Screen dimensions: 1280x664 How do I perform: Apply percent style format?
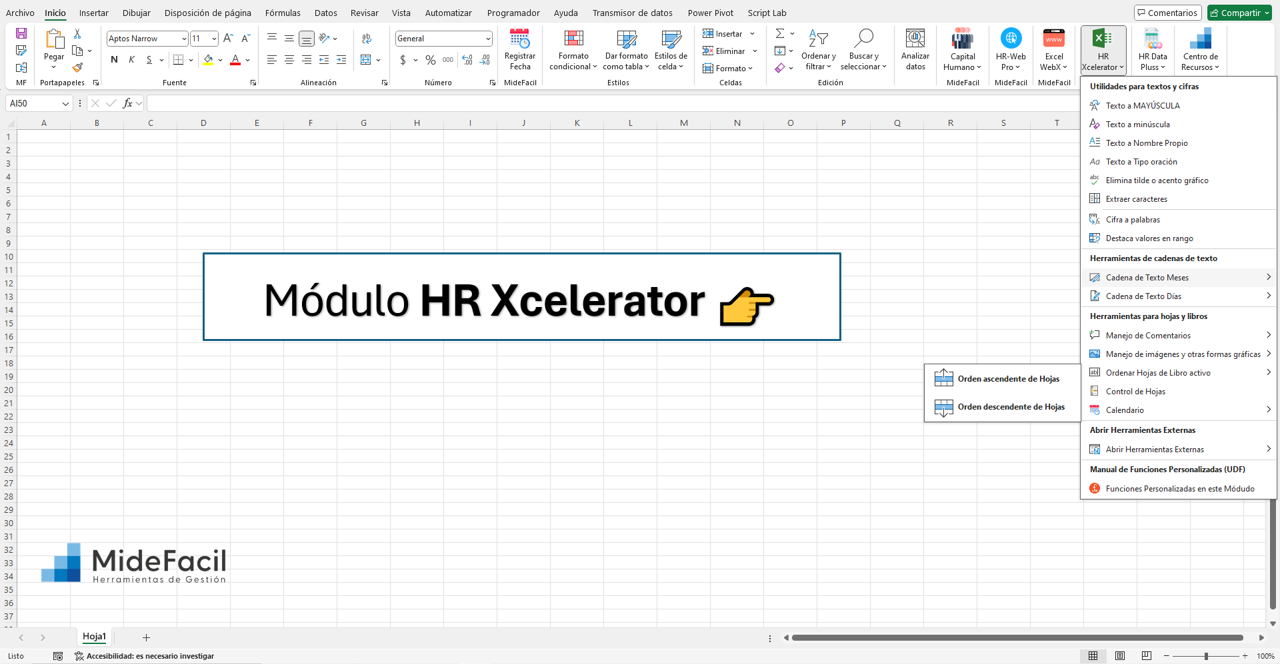[x=430, y=60]
